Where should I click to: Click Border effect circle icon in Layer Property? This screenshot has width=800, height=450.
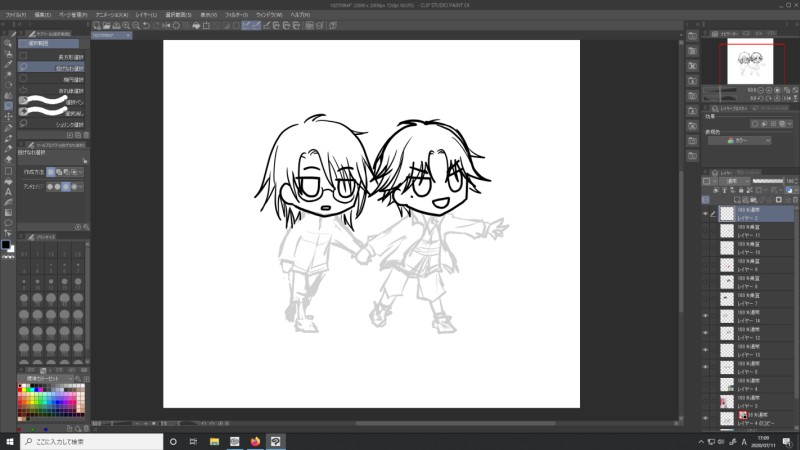755,123
